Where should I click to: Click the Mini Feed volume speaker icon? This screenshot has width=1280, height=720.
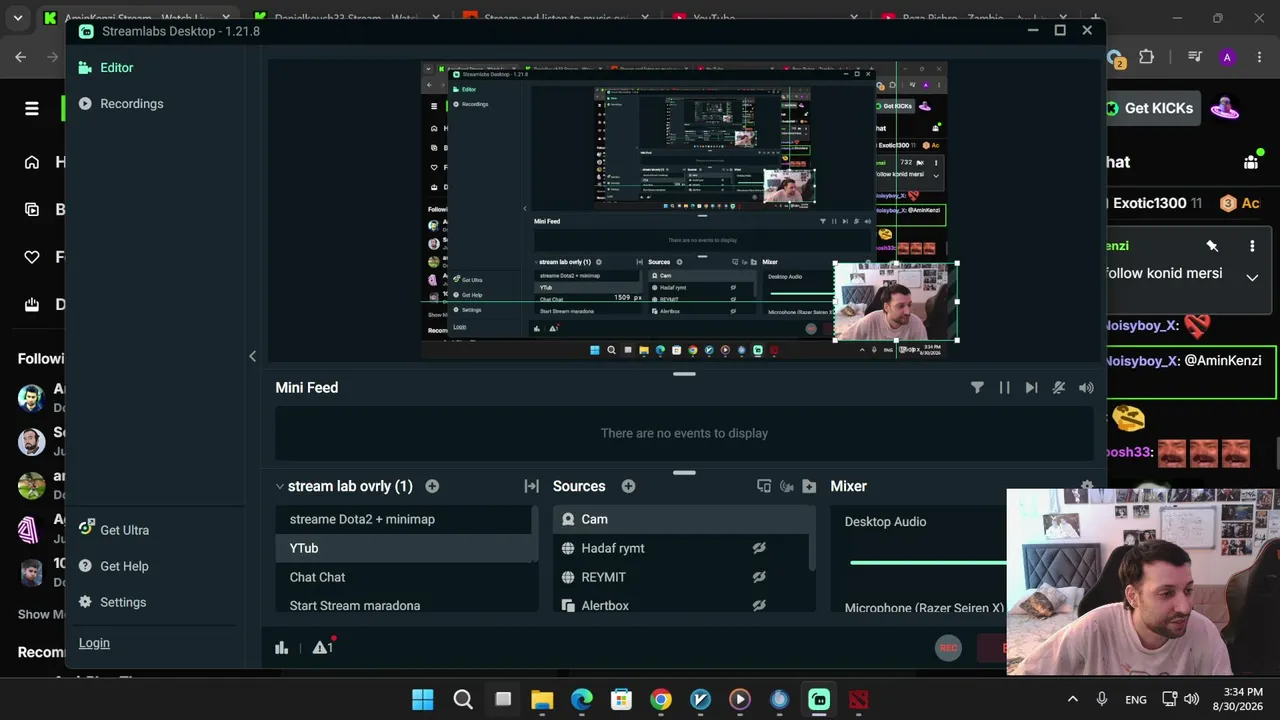click(1086, 388)
